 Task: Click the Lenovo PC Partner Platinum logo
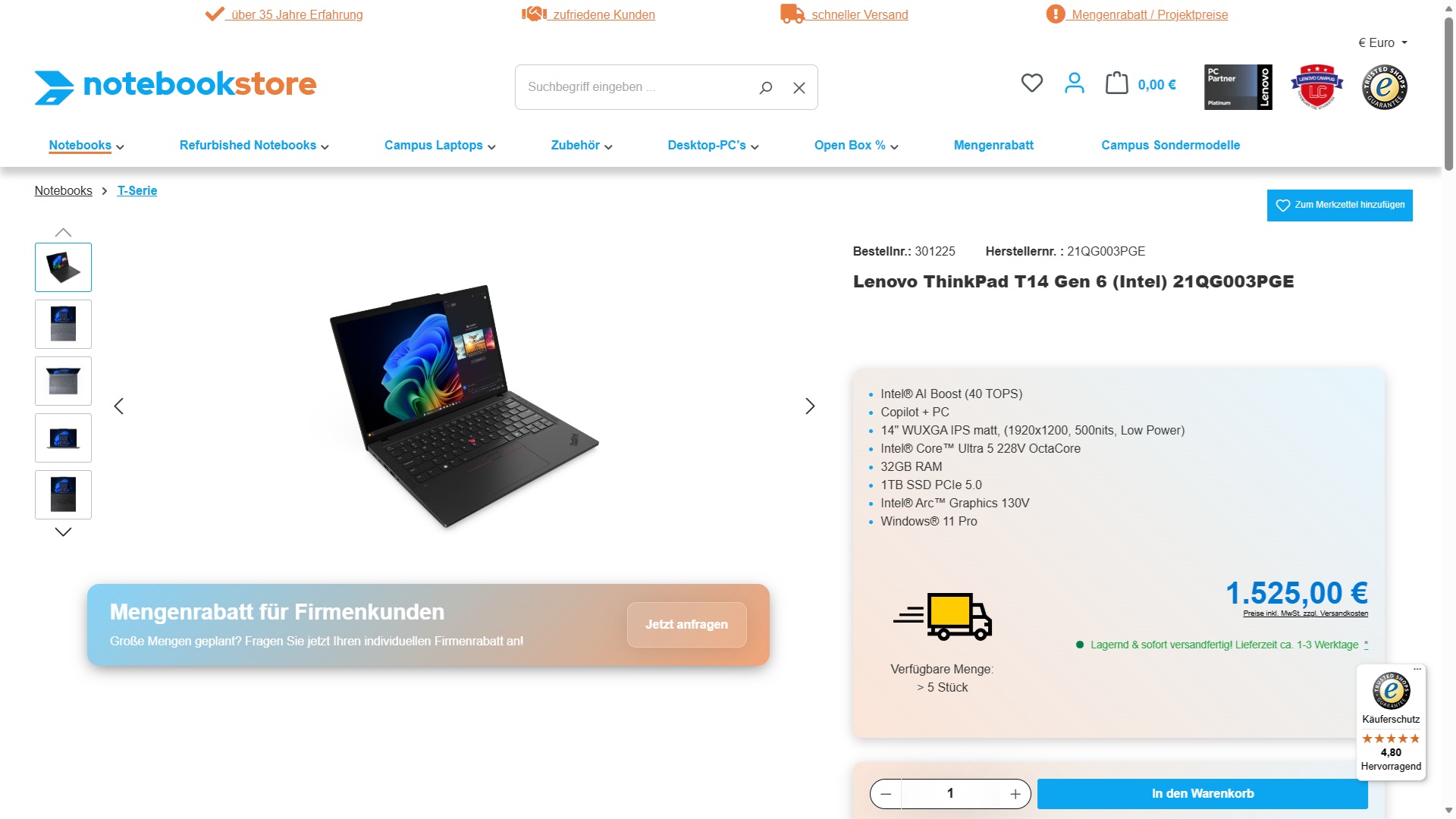click(x=1238, y=87)
